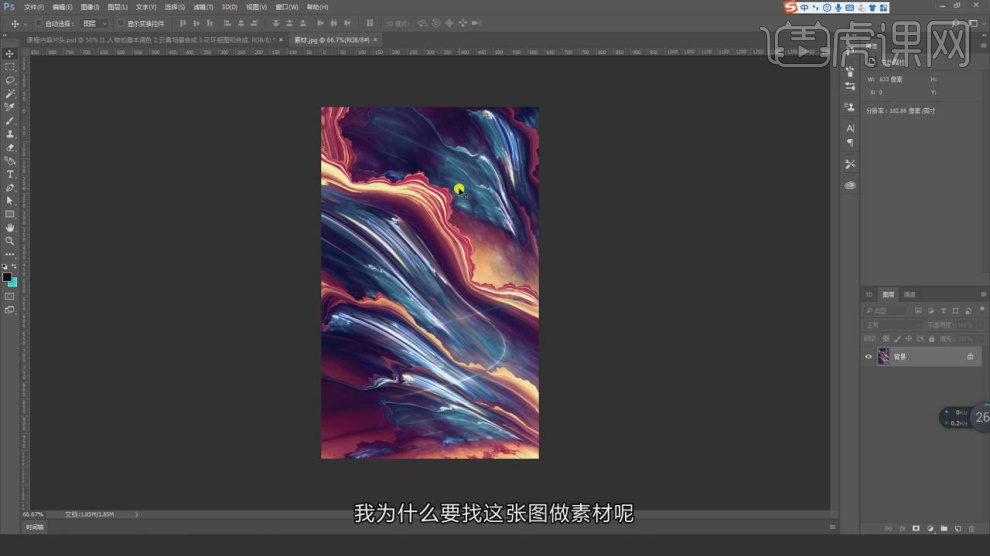Viewport: 990px width, 556px height.
Task: Open the Clone Source panel icon
Action: (x=850, y=107)
